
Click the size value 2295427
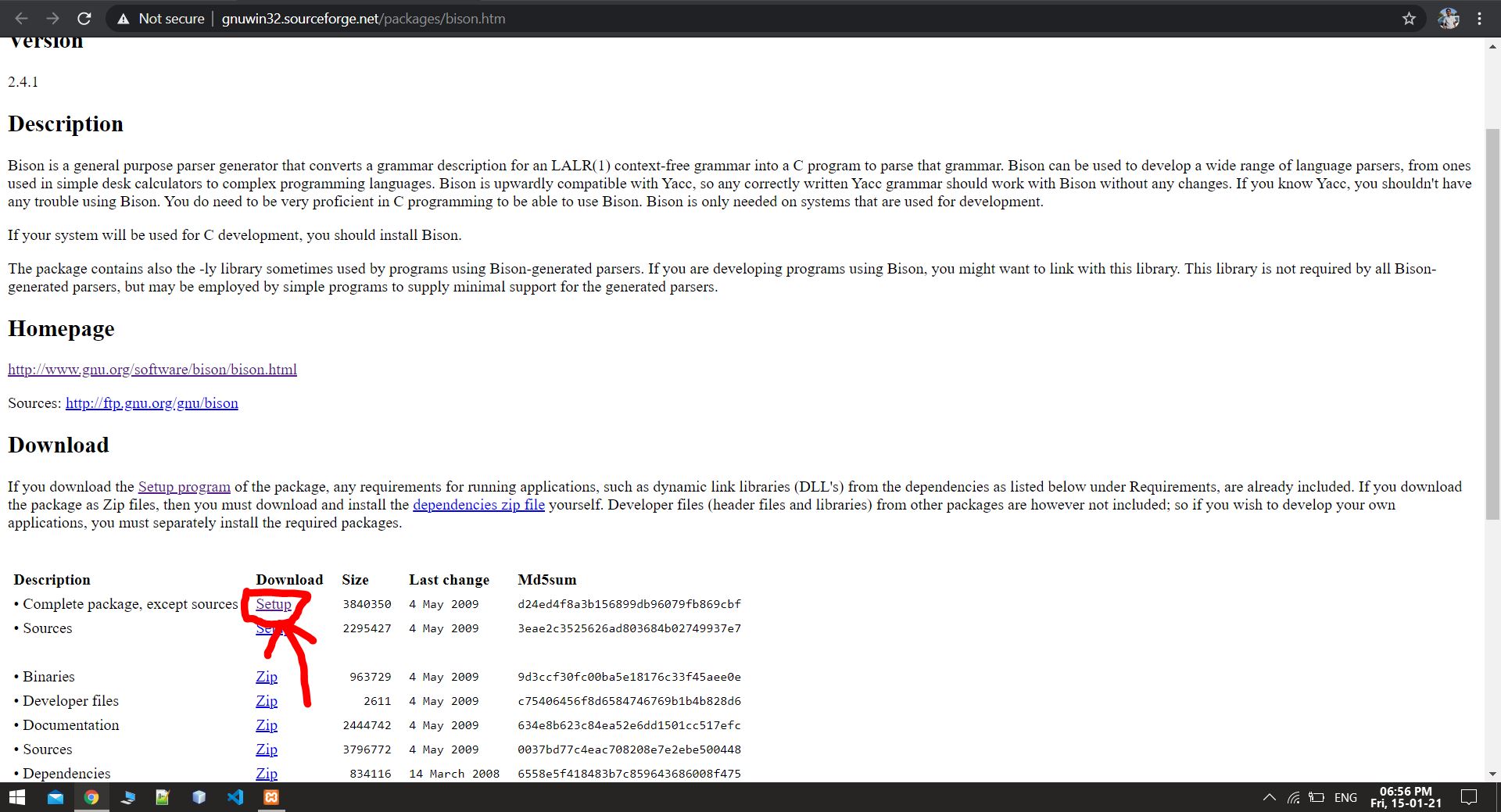[367, 628]
